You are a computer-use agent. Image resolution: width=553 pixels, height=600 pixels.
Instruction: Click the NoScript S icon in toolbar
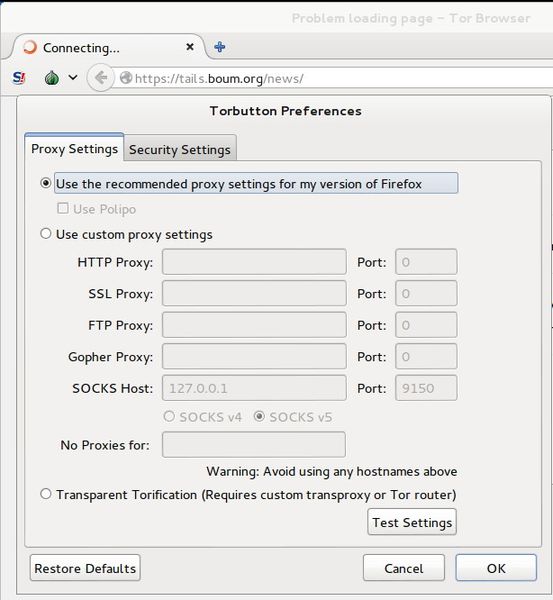[19, 78]
